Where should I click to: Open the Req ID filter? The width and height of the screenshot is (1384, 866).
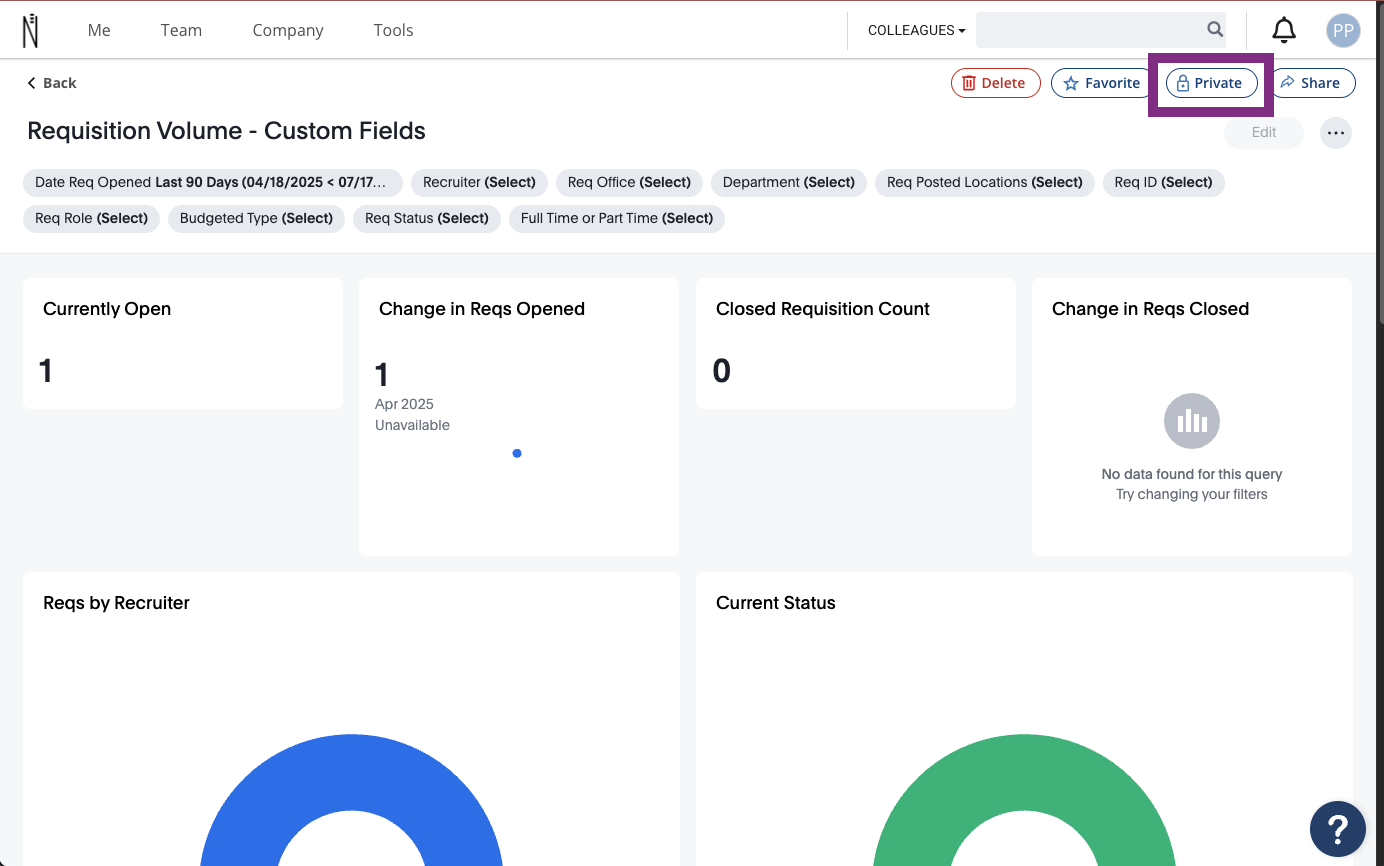click(1163, 182)
